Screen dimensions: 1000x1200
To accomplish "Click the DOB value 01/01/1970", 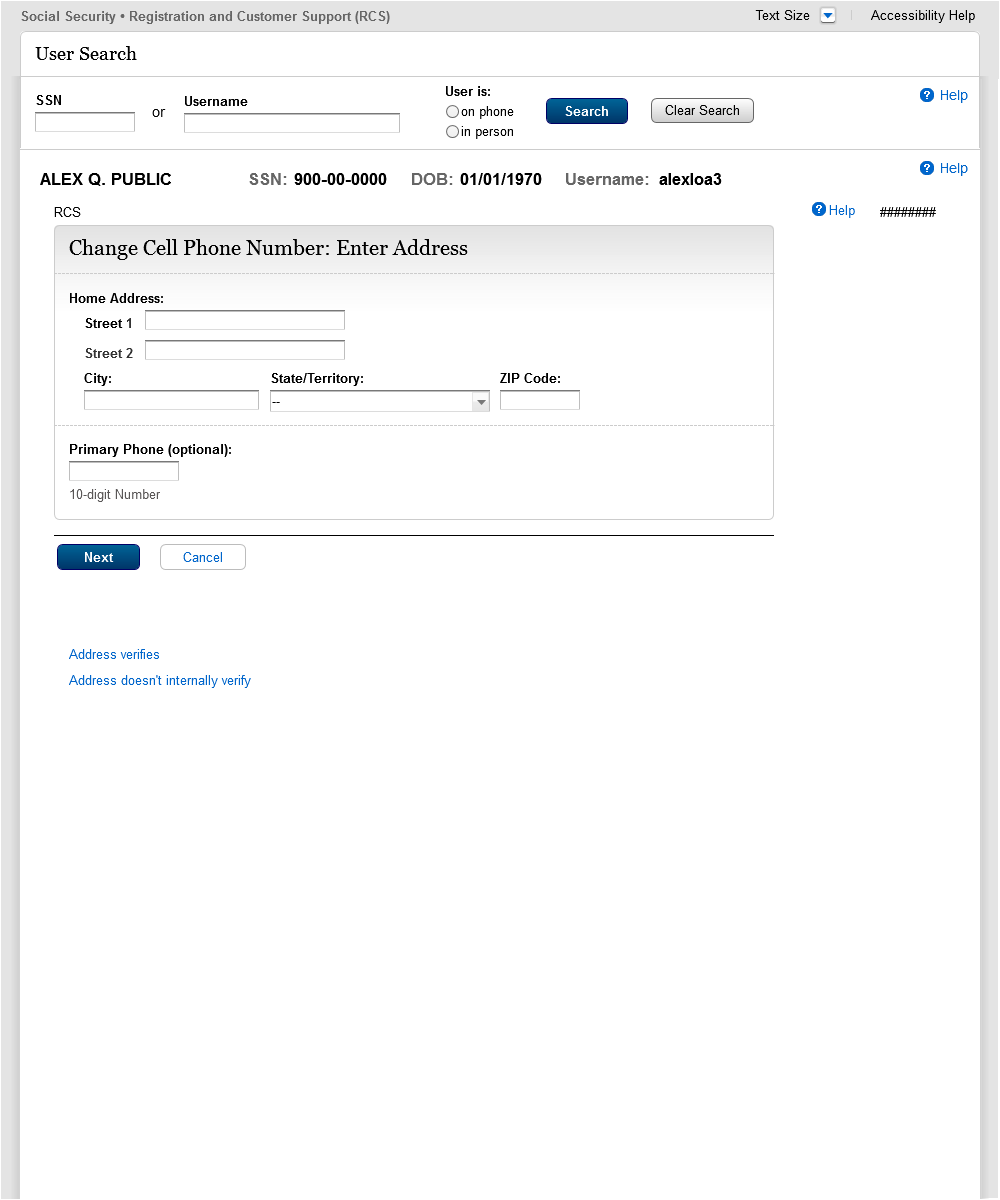I will click(x=501, y=180).
